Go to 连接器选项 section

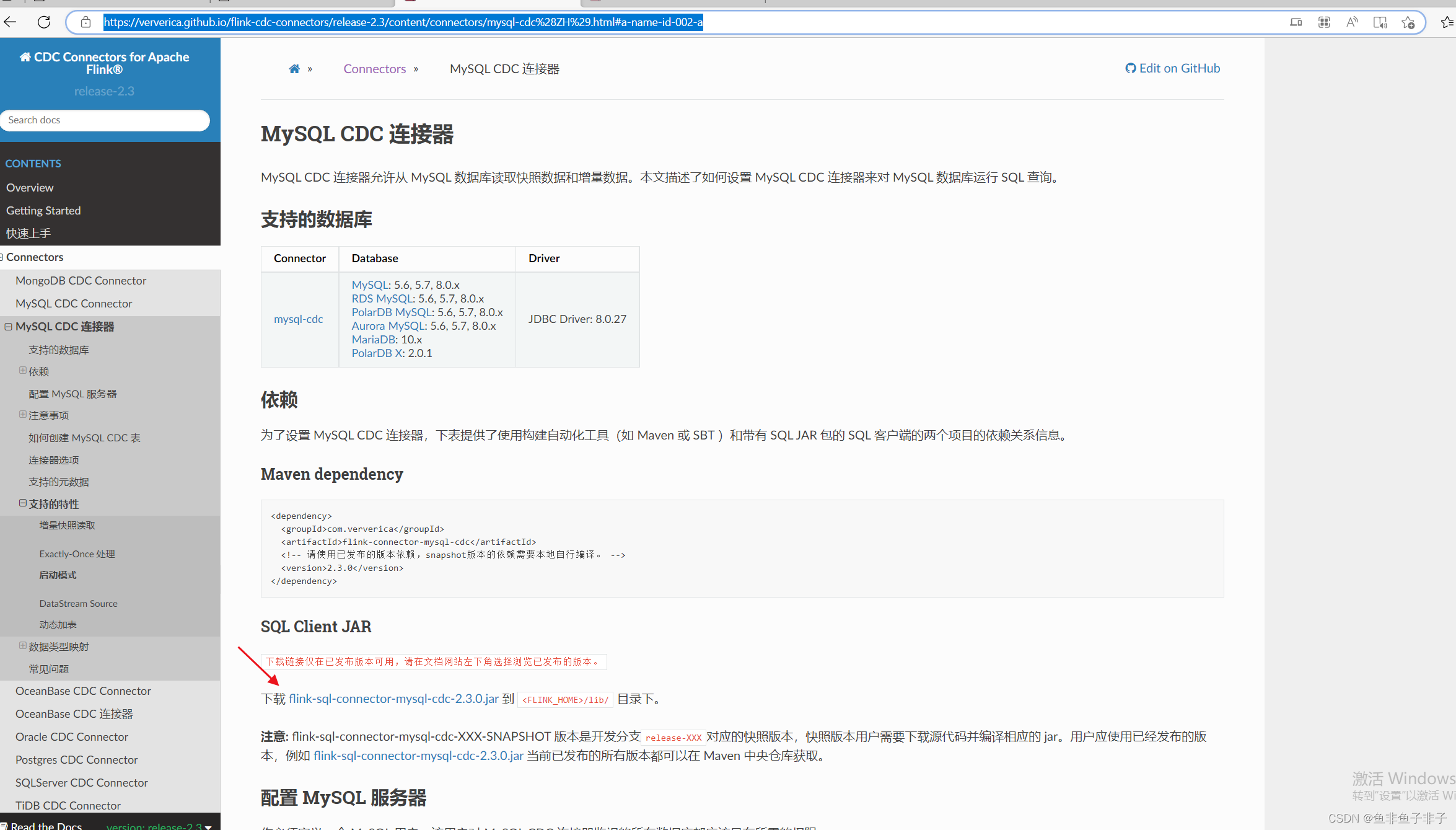pos(53,460)
